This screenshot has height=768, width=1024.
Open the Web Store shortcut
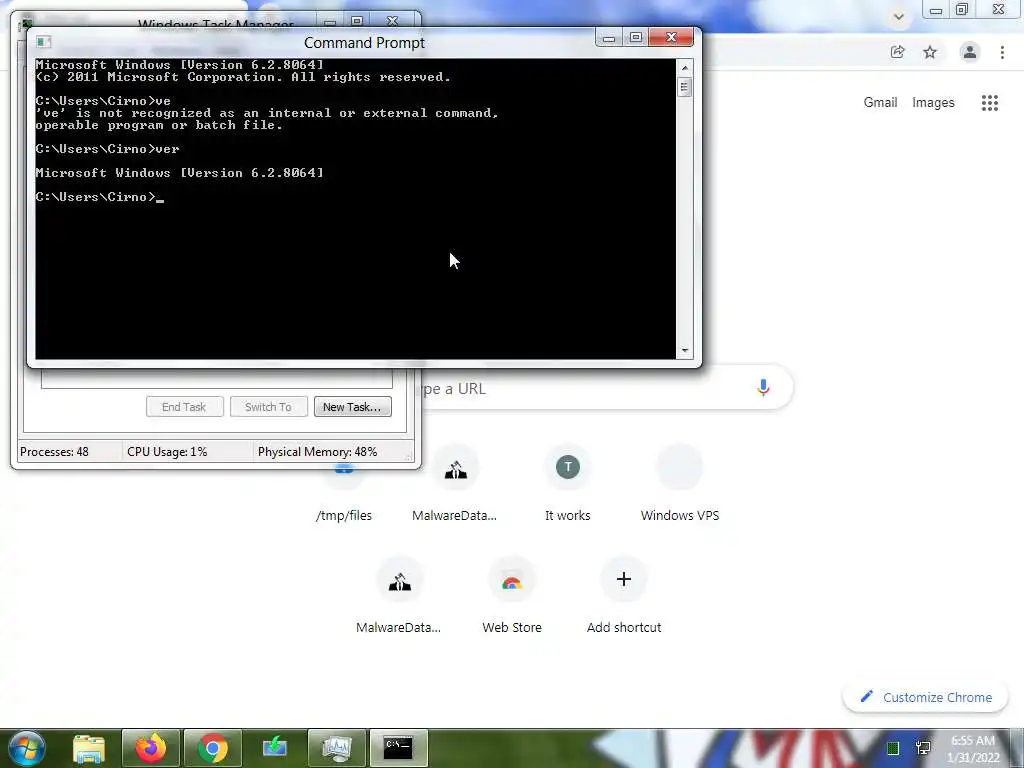click(x=511, y=597)
